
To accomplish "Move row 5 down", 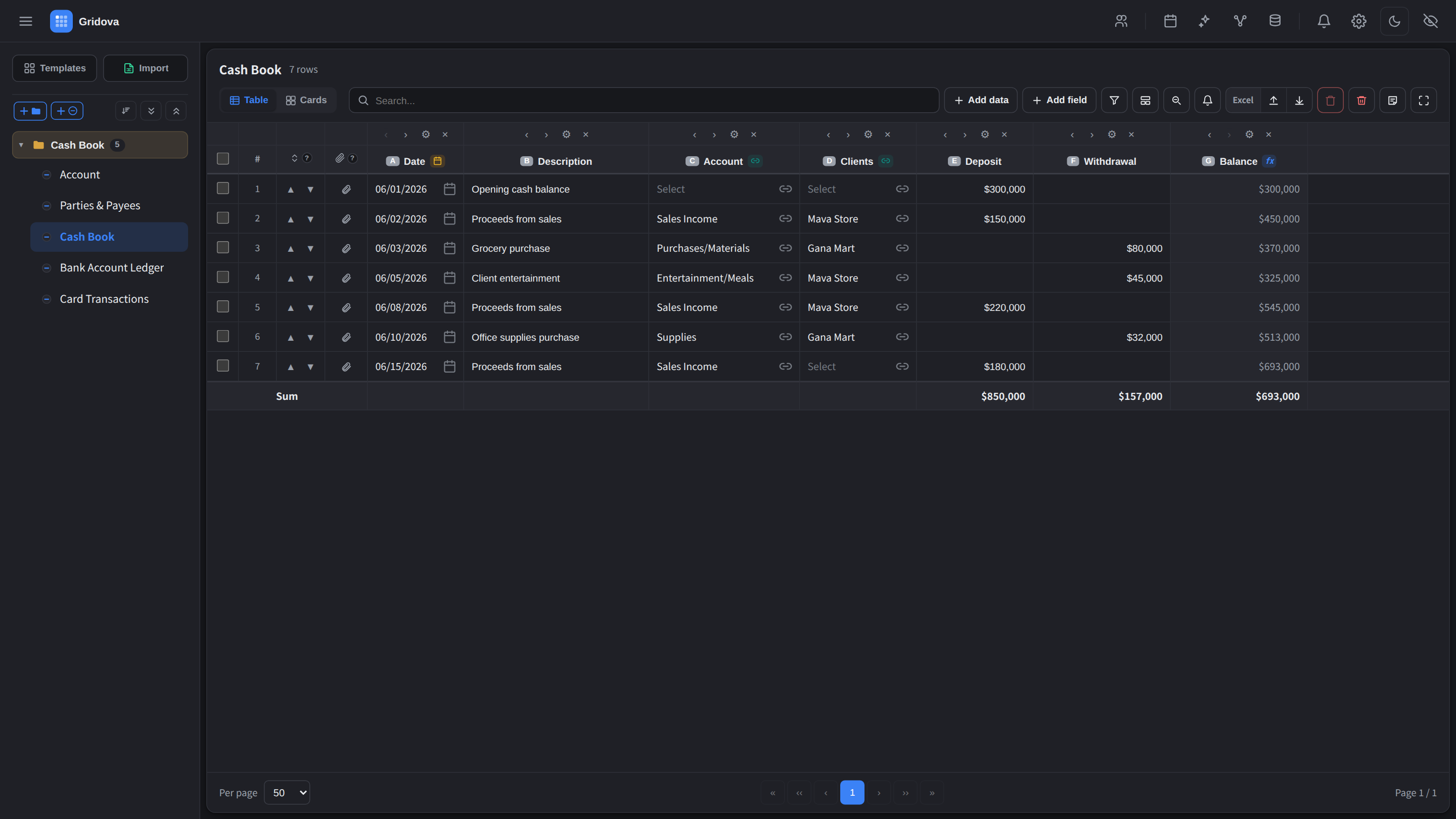I will 310,308.
